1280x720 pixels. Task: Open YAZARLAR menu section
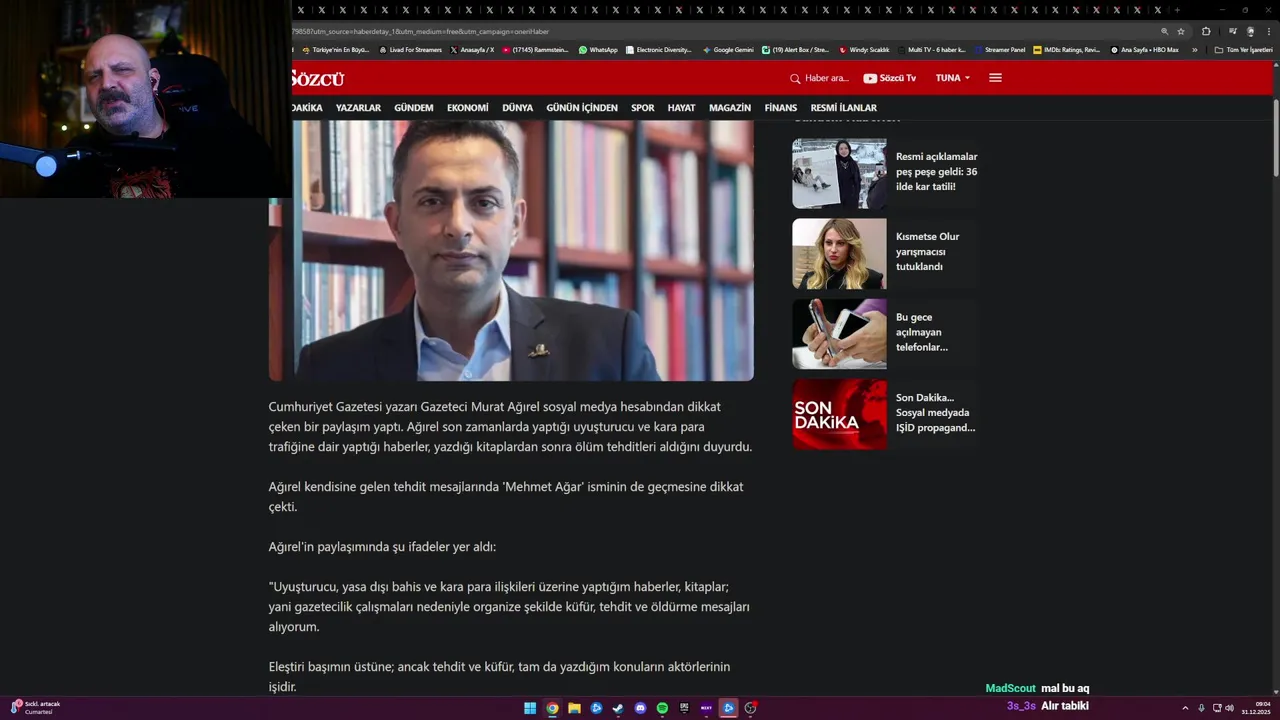tap(358, 108)
